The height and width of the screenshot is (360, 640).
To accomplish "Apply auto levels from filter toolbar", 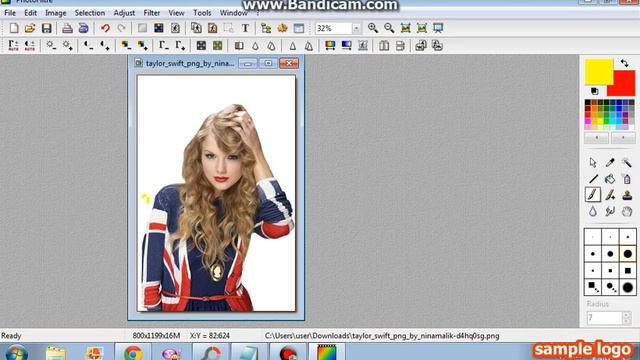I will coord(13,45).
